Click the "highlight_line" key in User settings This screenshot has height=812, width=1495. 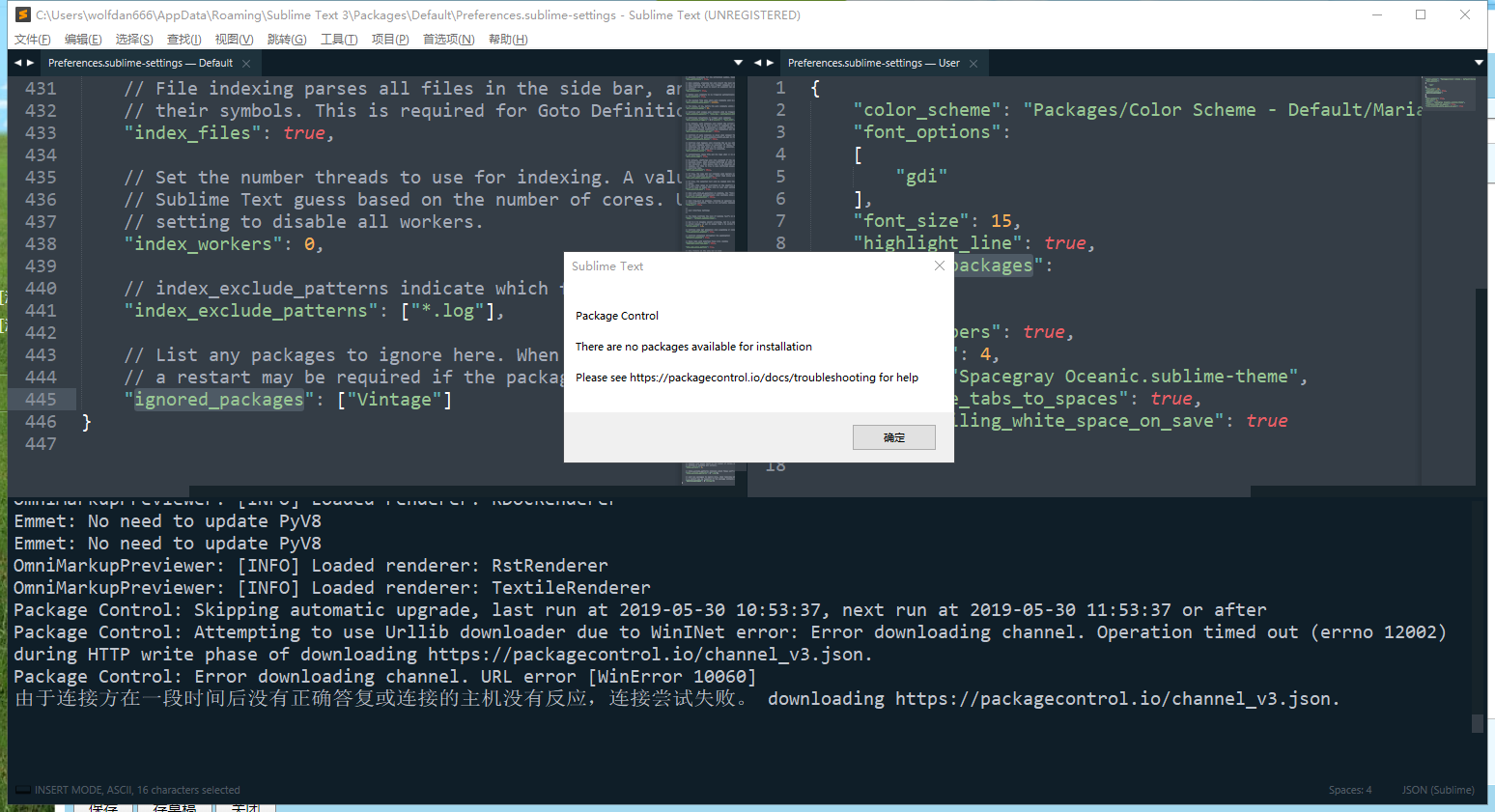[938, 243]
